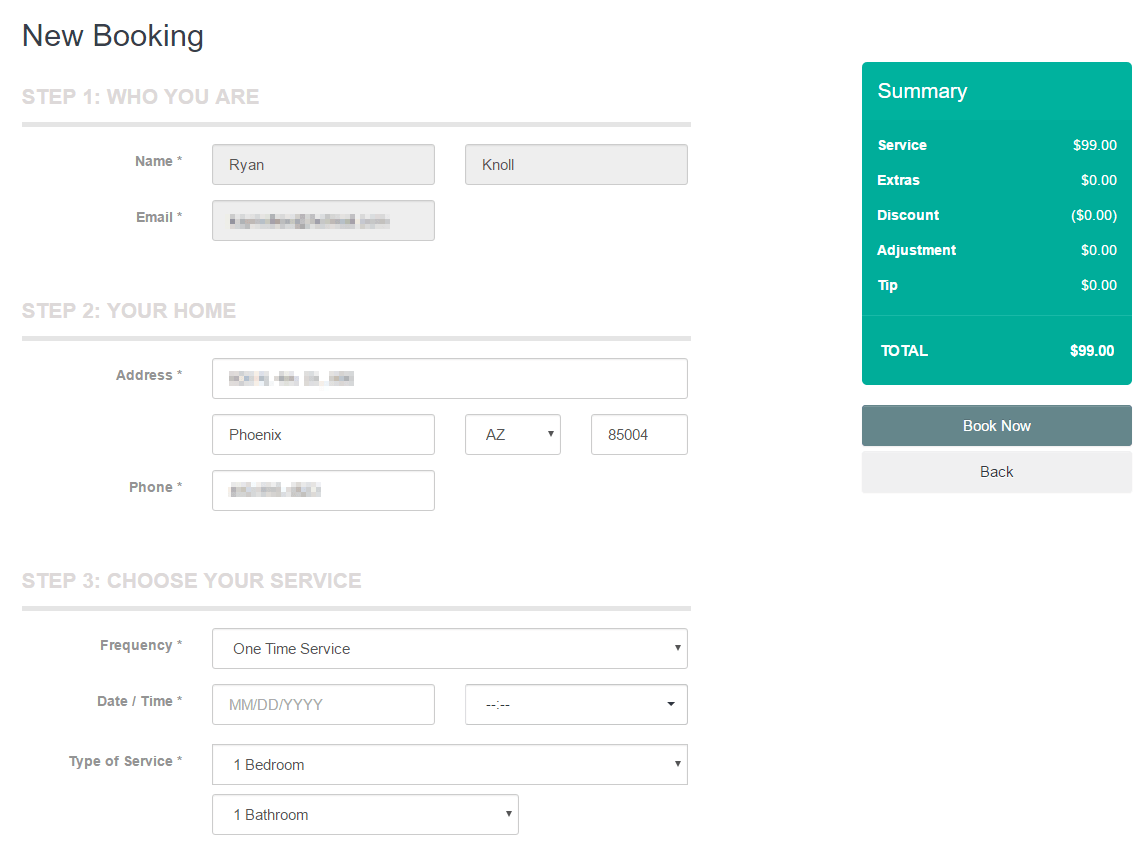Expand the Frequency dropdown
The image size is (1144, 843).
(449, 649)
